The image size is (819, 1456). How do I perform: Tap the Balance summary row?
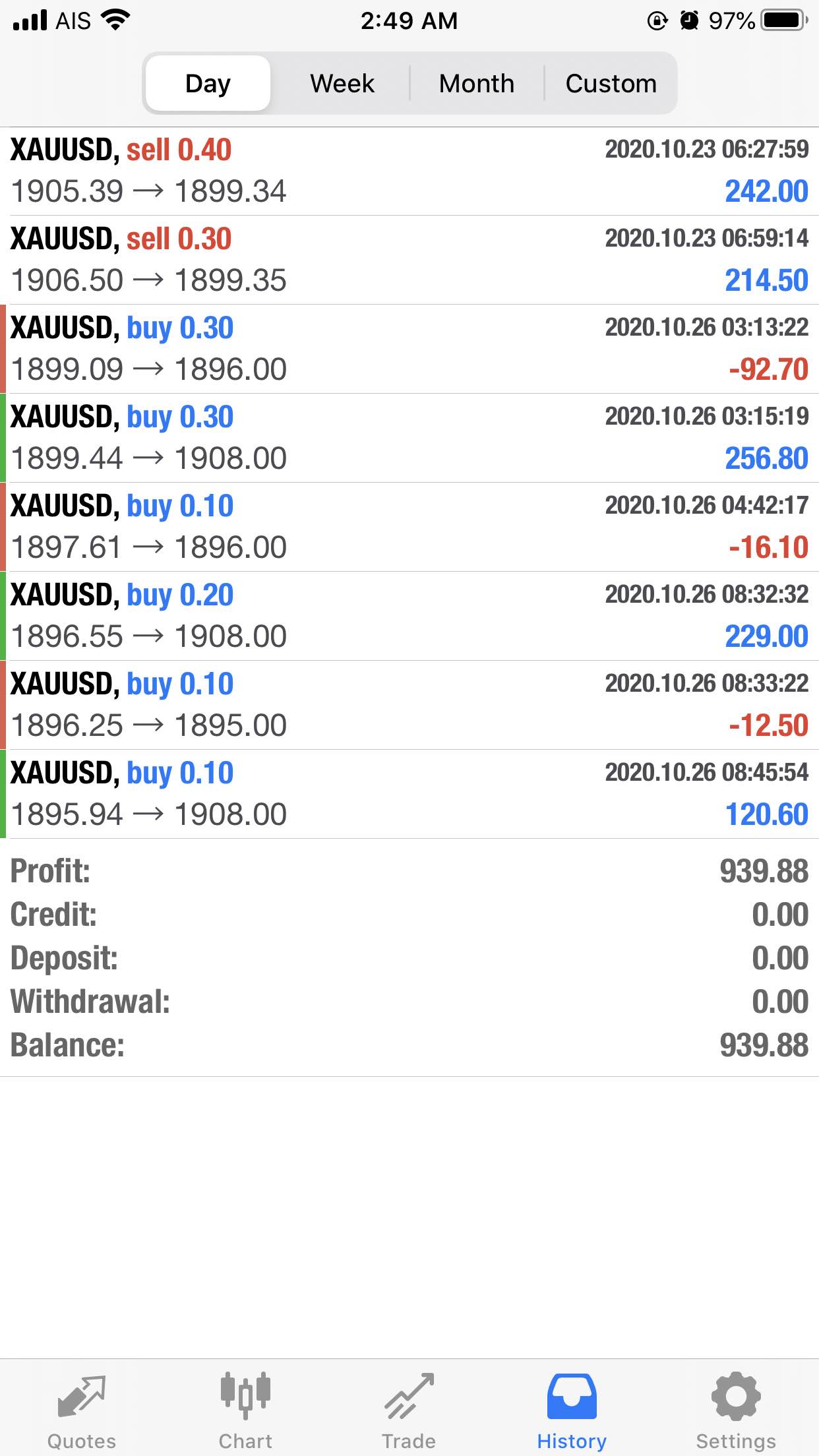(x=409, y=1045)
